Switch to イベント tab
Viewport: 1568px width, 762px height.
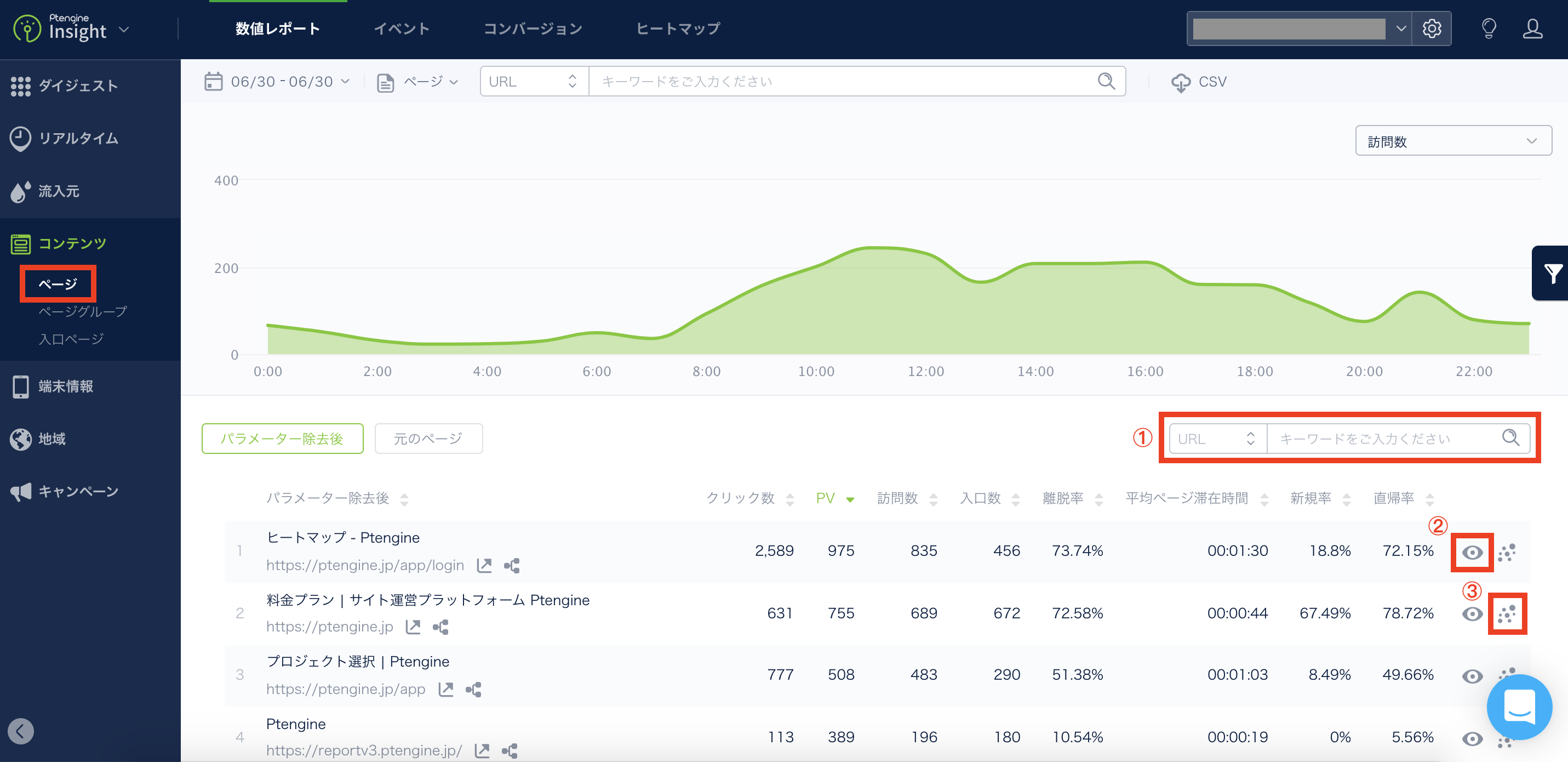[402, 29]
